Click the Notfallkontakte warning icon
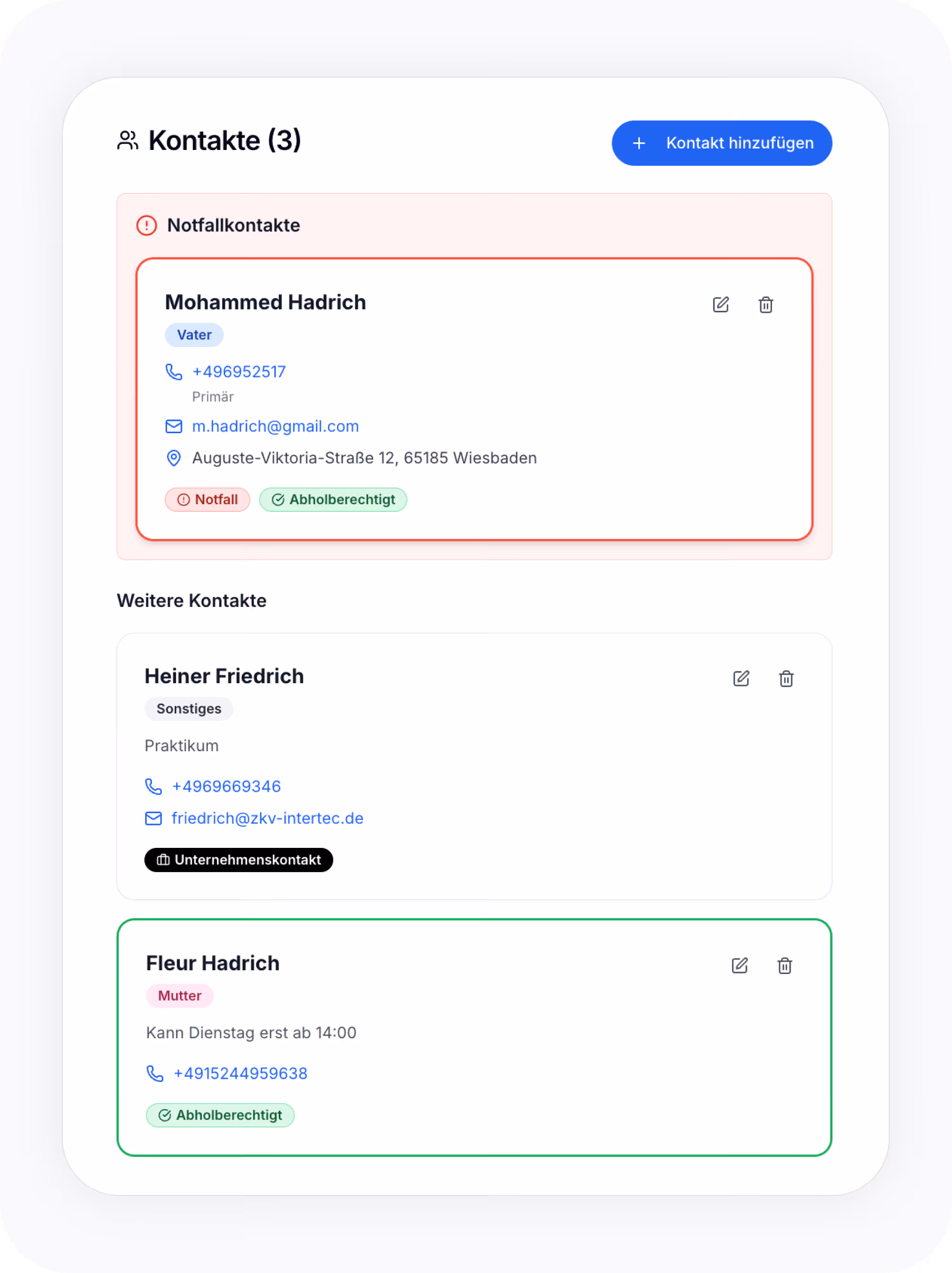 coord(147,225)
